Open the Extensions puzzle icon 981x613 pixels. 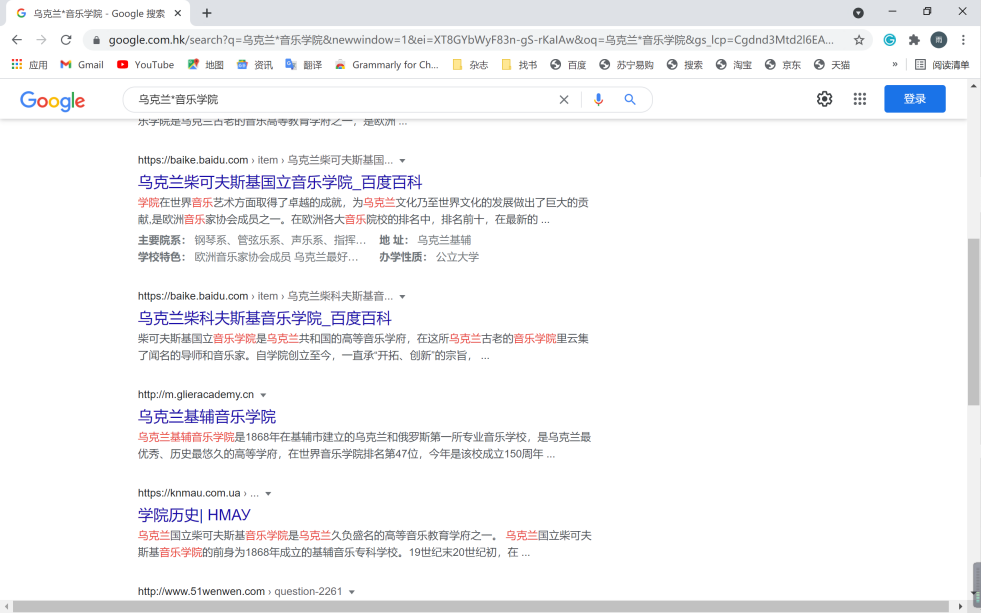pyautogui.click(x=914, y=39)
